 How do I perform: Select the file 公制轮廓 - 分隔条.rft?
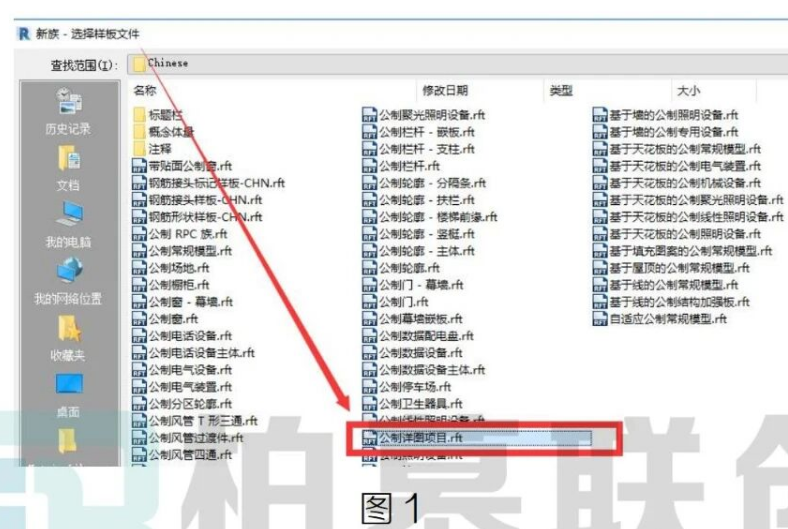click(x=424, y=183)
